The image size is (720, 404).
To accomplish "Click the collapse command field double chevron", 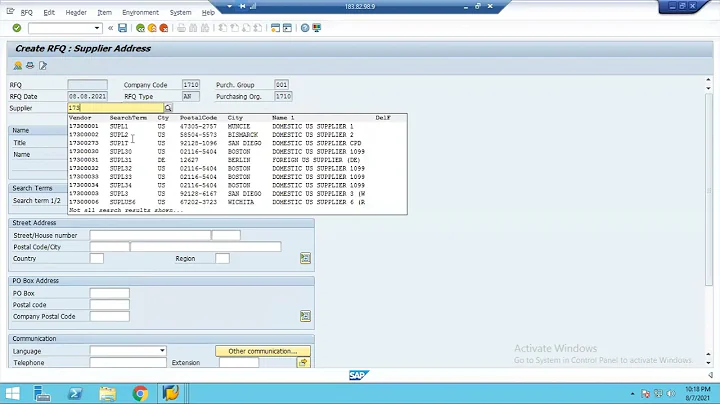I will (110, 28).
